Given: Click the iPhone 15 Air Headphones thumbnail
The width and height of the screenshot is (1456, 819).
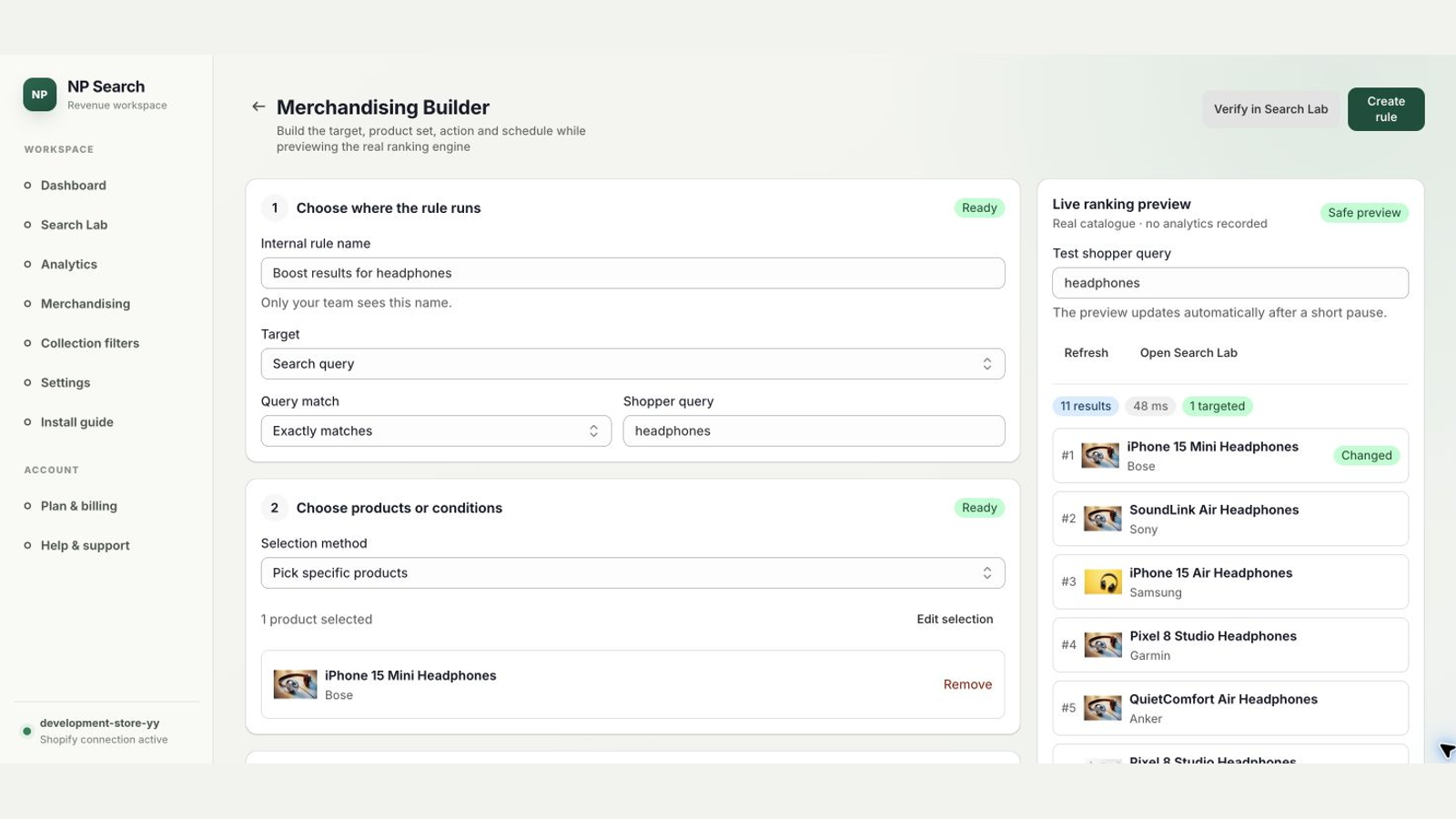Looking at the screenshot, I should (1103, 581).
